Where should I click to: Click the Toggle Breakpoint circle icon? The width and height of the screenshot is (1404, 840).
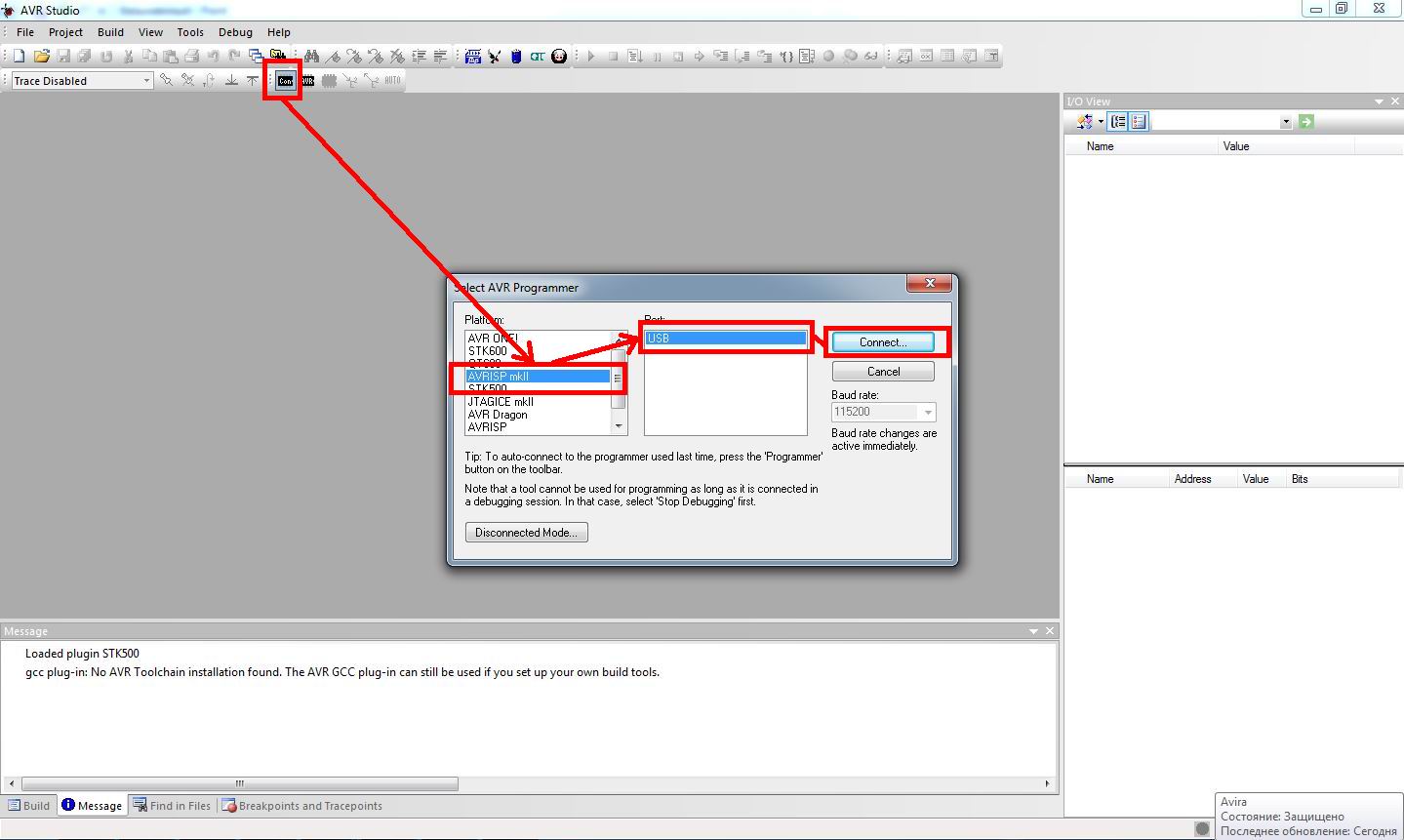click(829, 57)
